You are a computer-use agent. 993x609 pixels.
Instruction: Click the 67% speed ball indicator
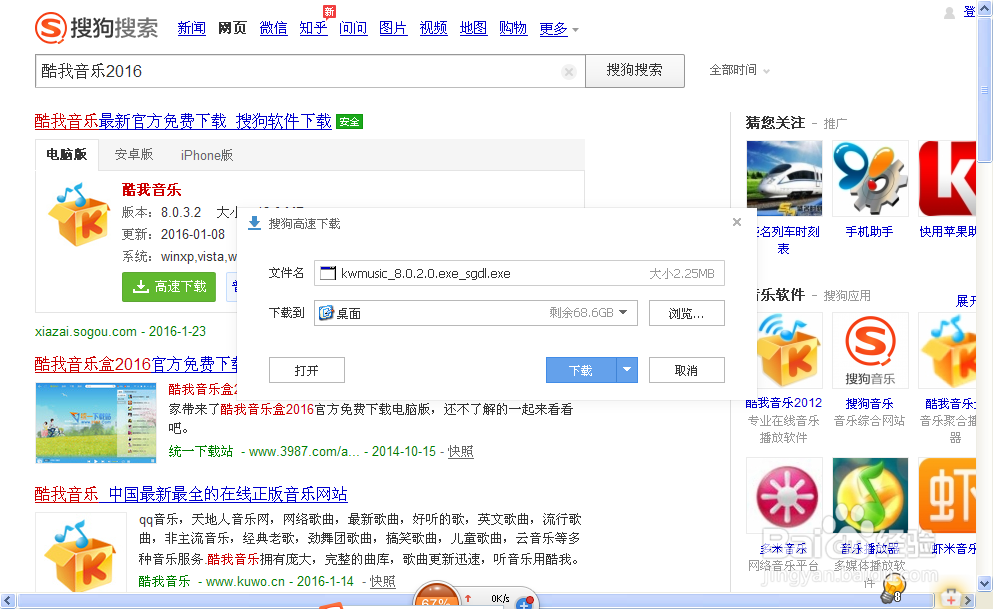tap(436, 597)
